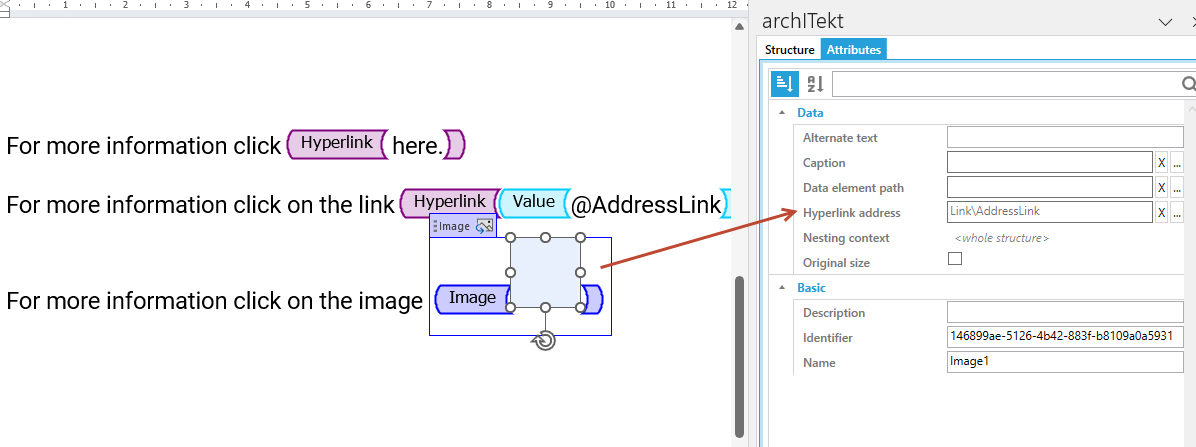Image resolution: width=1196 pixels, height=447 pixels.
Task: Click the Image closing tag bracket
Action: pos(593,300)
